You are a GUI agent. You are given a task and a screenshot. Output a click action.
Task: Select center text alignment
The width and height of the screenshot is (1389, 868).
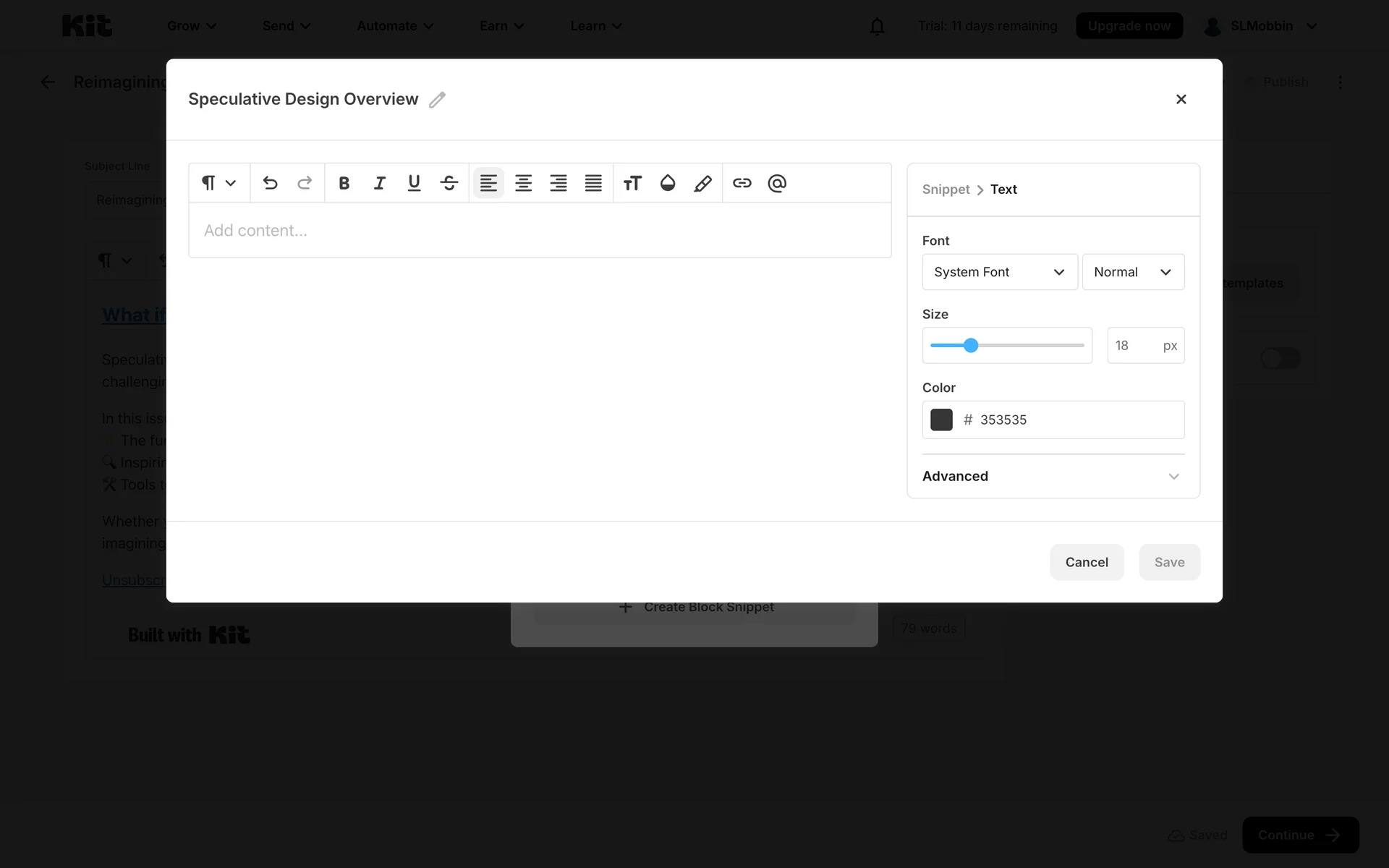point(523,183)
